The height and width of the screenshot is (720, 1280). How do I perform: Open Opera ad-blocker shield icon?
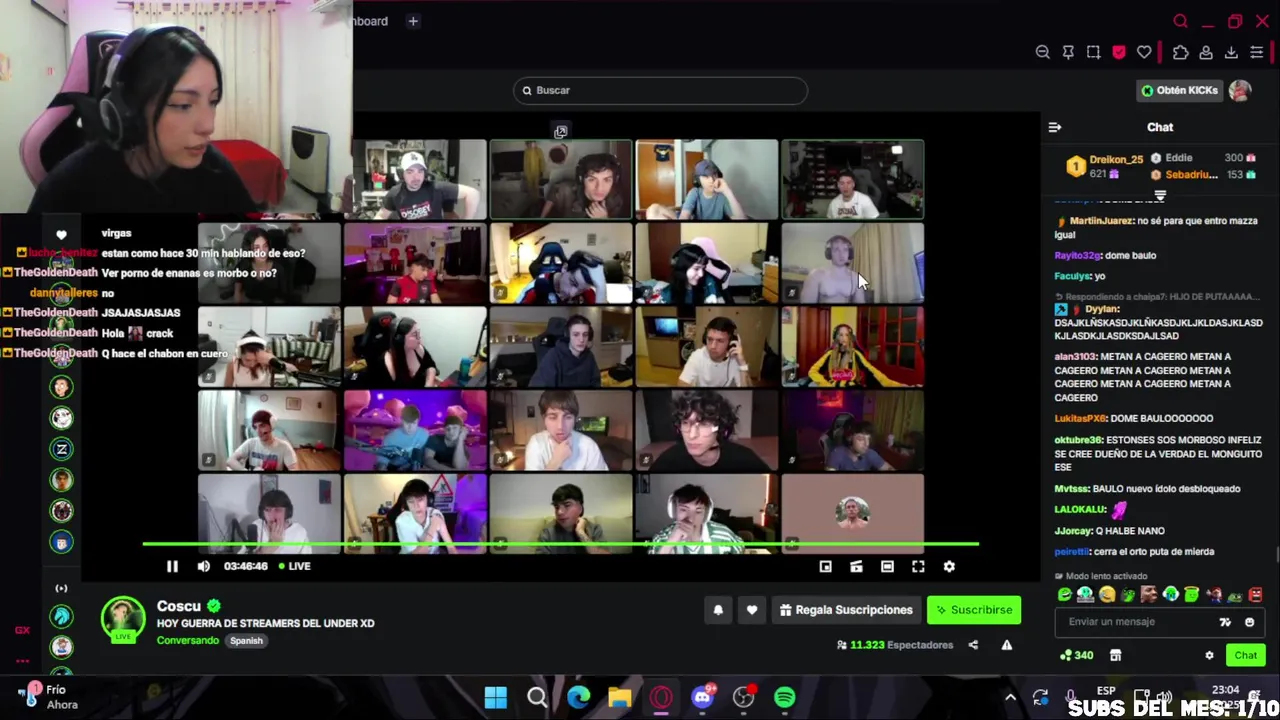[x=1118, y=53]
